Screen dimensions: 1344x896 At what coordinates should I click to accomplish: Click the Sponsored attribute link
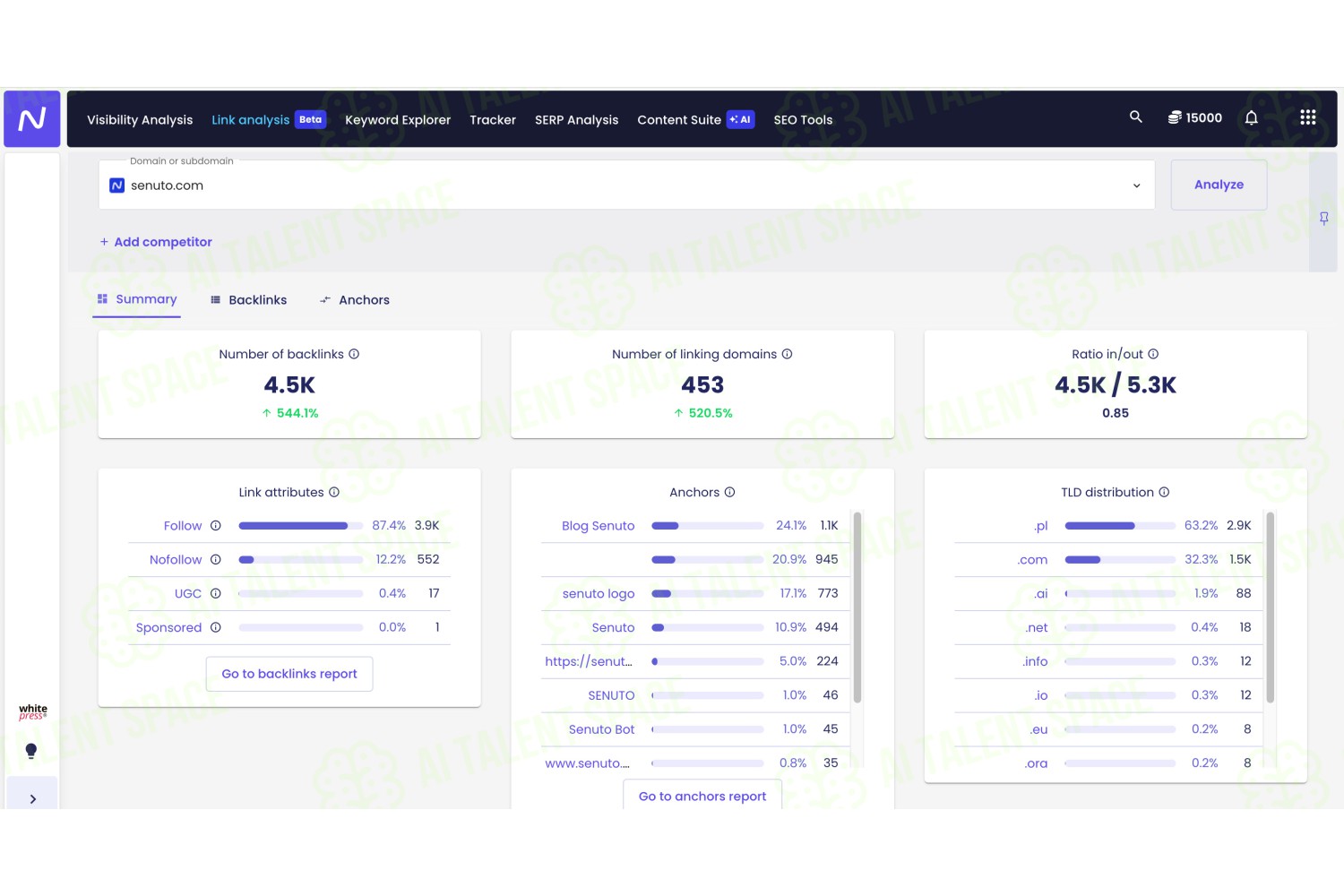[x=168, y=628]
